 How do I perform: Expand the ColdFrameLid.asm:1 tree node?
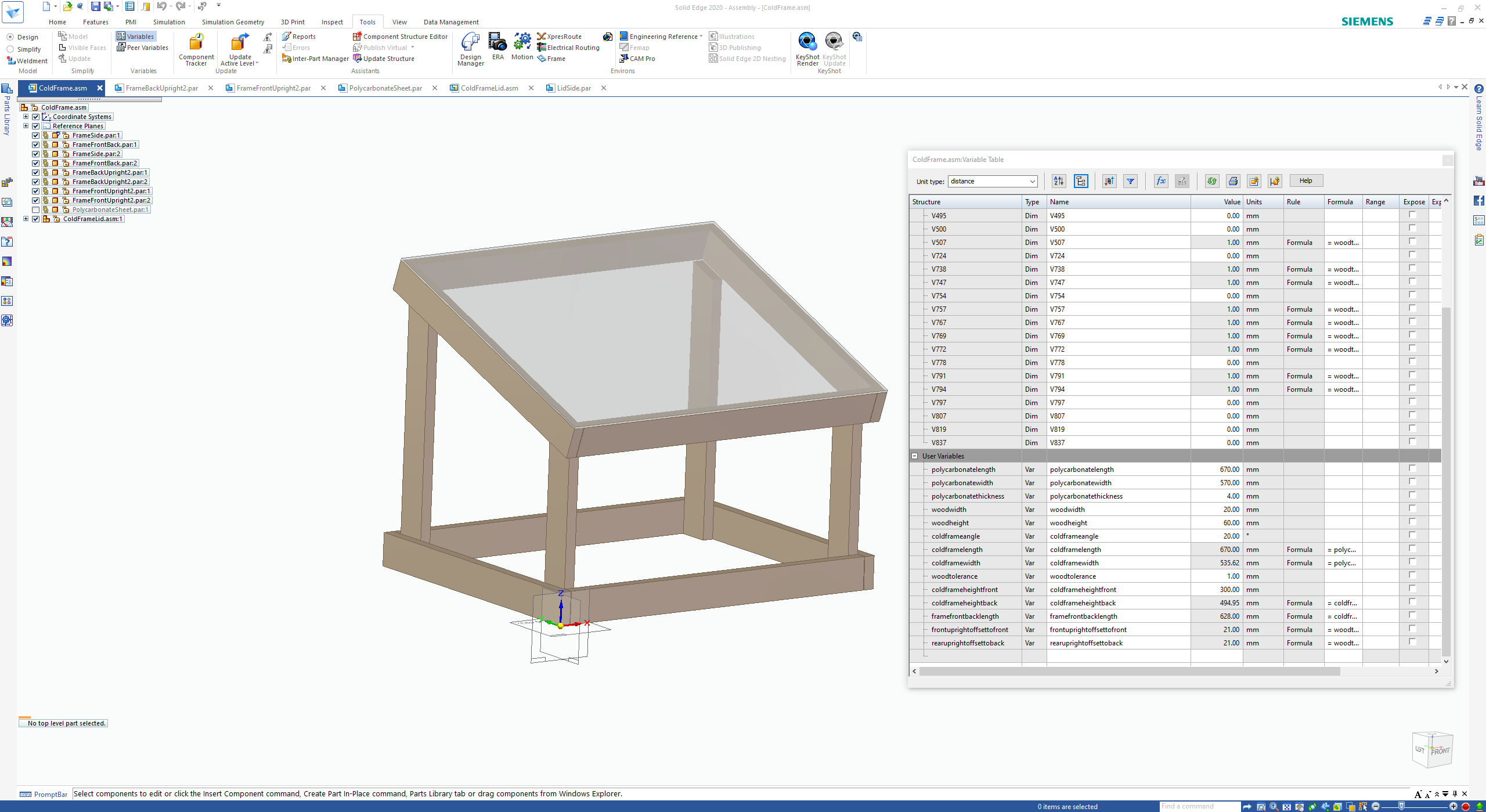[x=26, y=219]
